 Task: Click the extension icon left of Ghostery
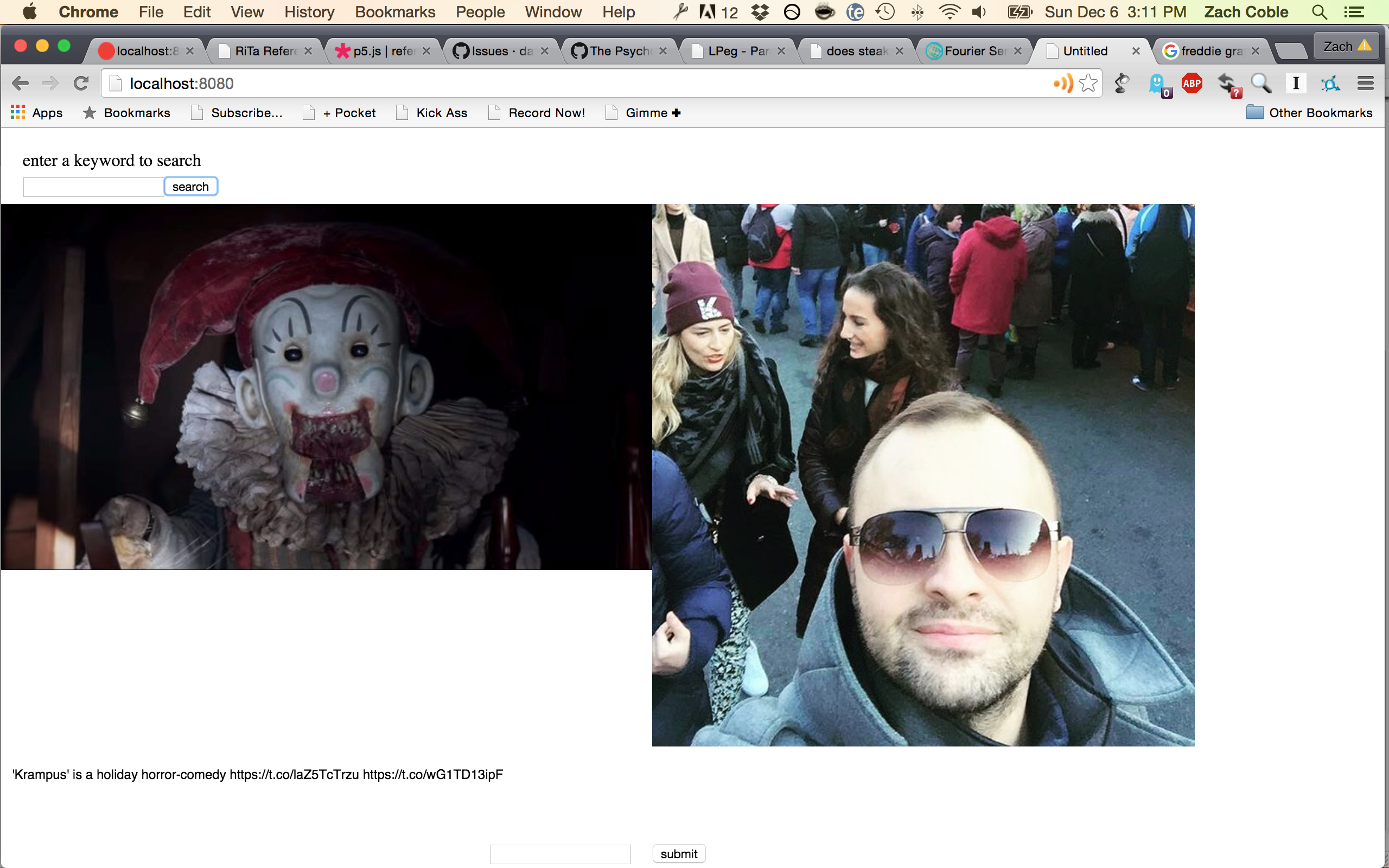point(1122,84)
